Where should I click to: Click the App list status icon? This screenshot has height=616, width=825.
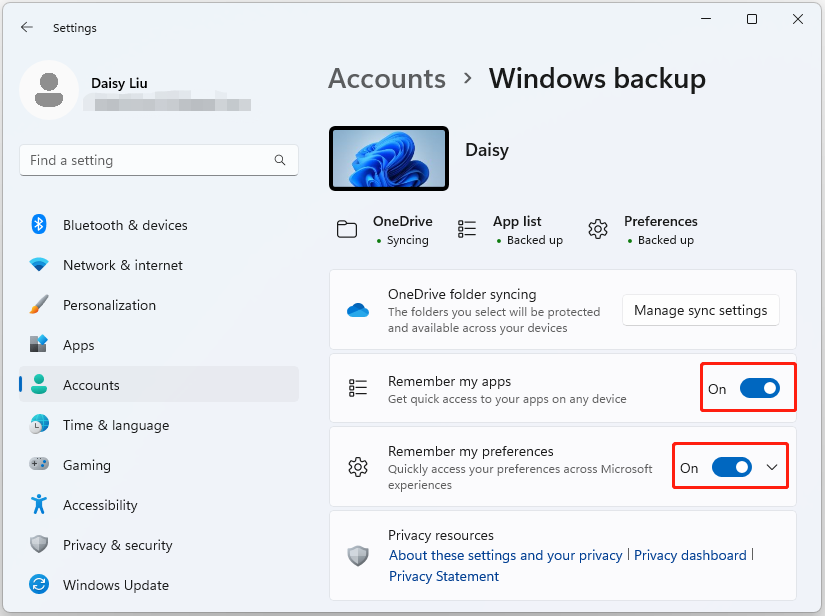pos(467,229)
